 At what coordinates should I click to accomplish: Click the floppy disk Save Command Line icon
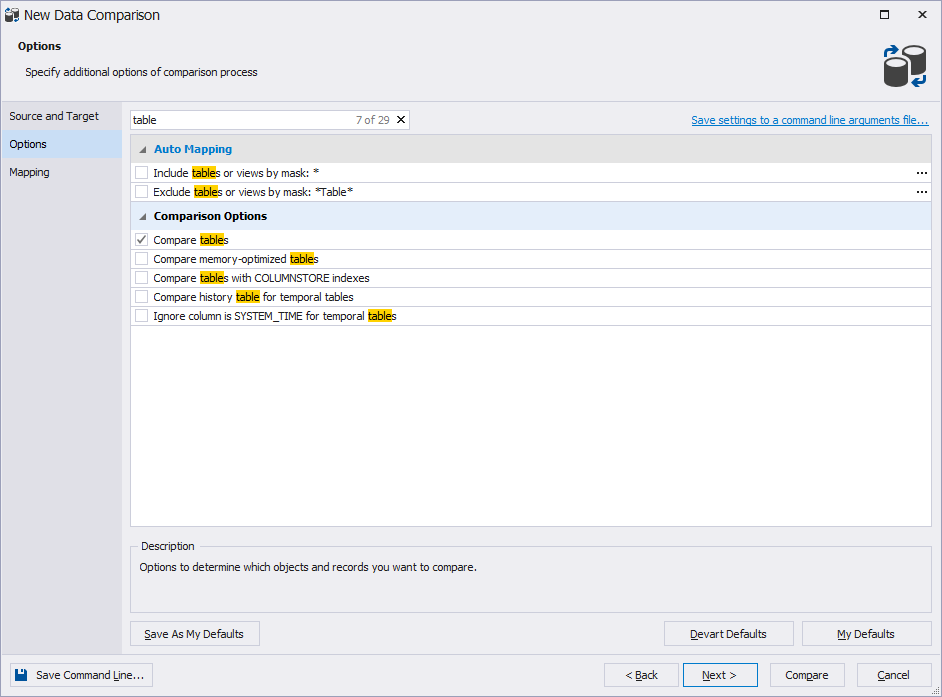[x=21, y=675]
